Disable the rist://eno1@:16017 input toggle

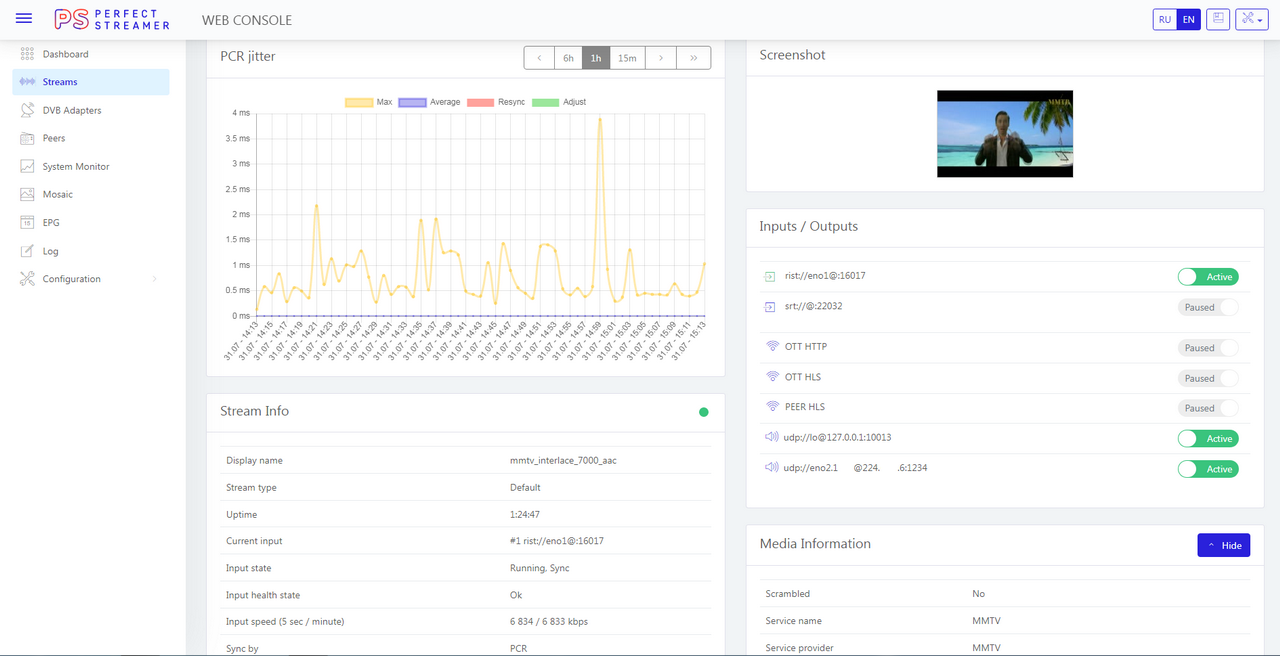point(1207,277)
